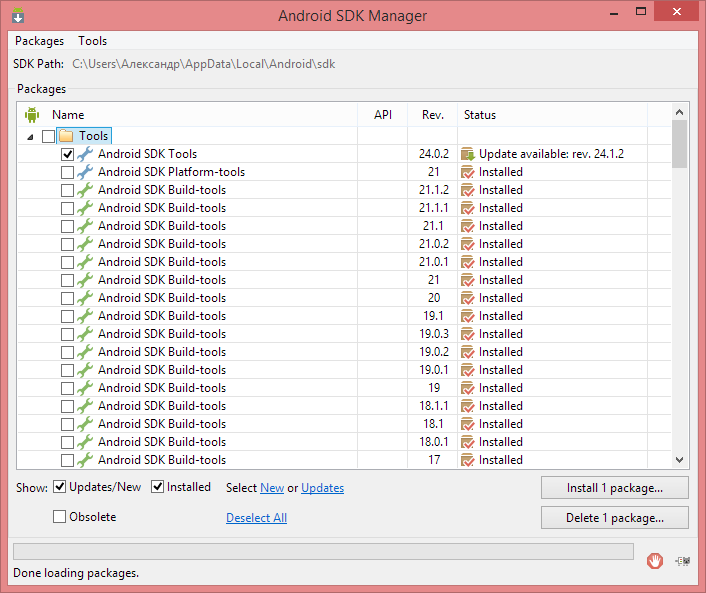This screenshot has width=706, height=593.
Task: Click the New link
Action: 272,488
